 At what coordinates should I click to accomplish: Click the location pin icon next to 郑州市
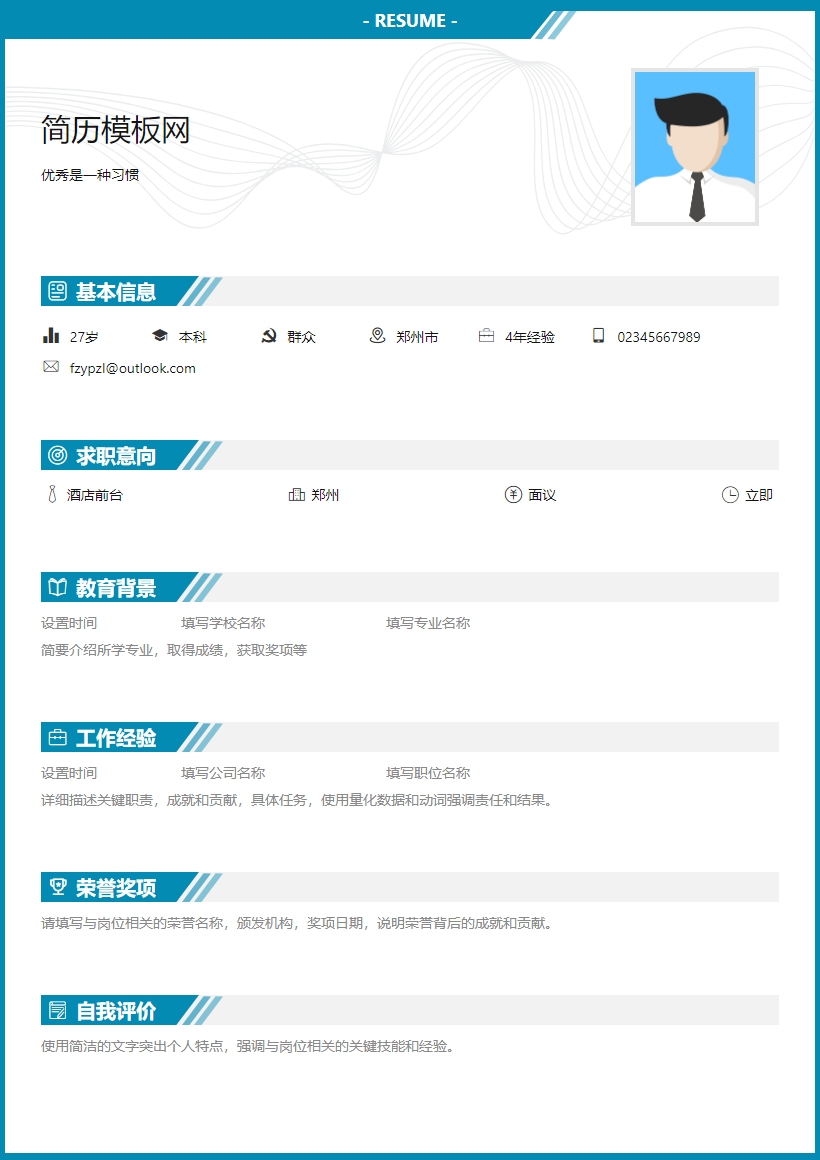point(375,336)
